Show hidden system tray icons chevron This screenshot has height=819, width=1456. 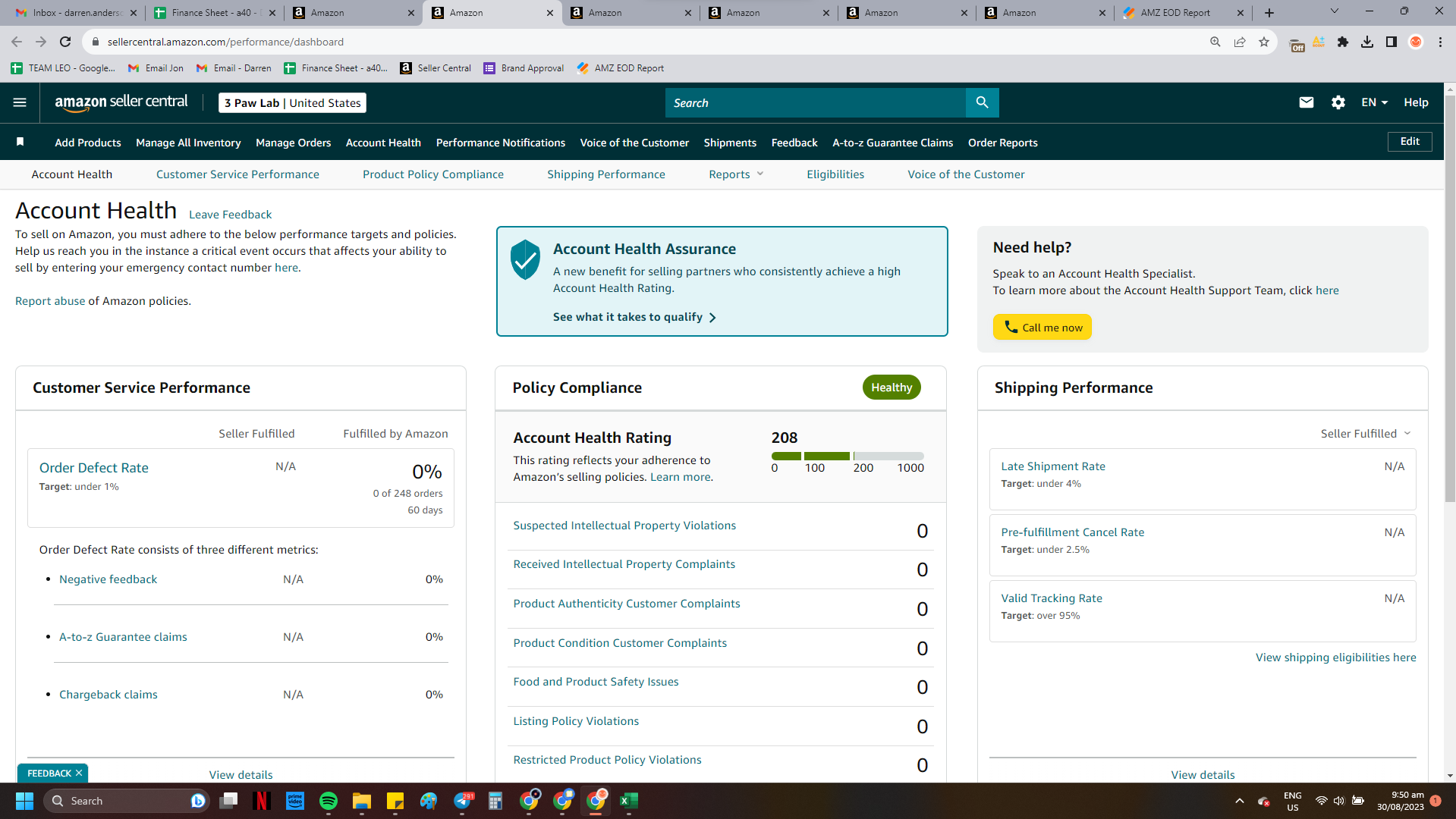point(1239,801)
